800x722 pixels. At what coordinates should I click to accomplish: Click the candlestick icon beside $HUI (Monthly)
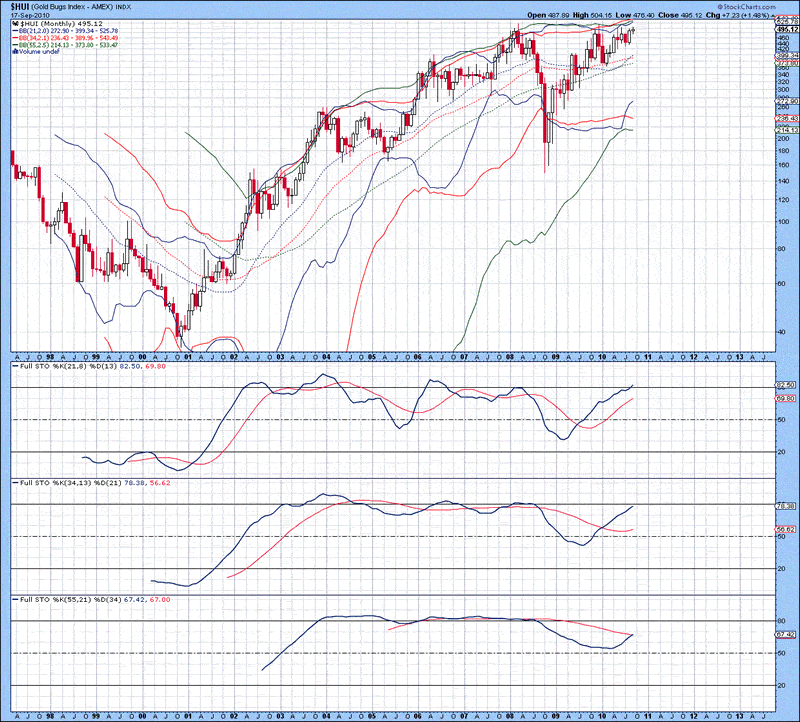13,25
